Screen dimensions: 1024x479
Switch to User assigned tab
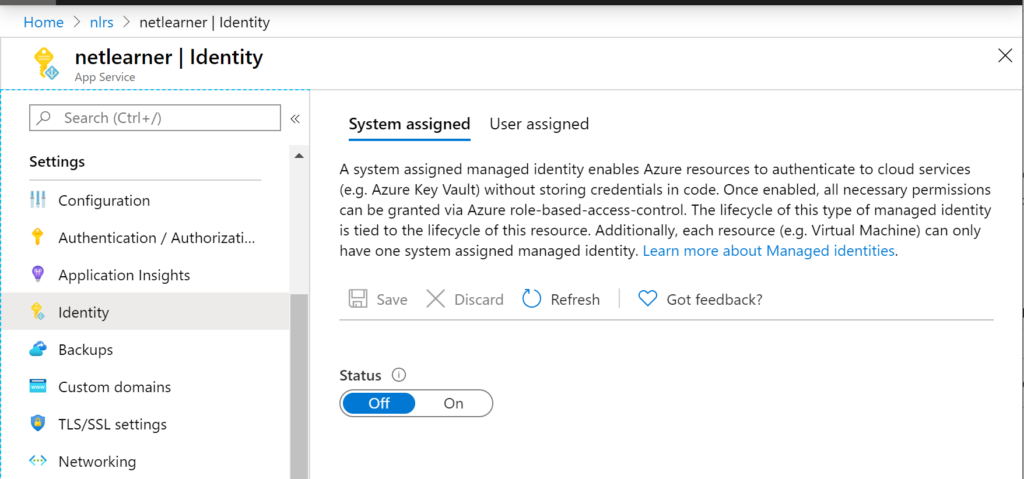(539, 124)
